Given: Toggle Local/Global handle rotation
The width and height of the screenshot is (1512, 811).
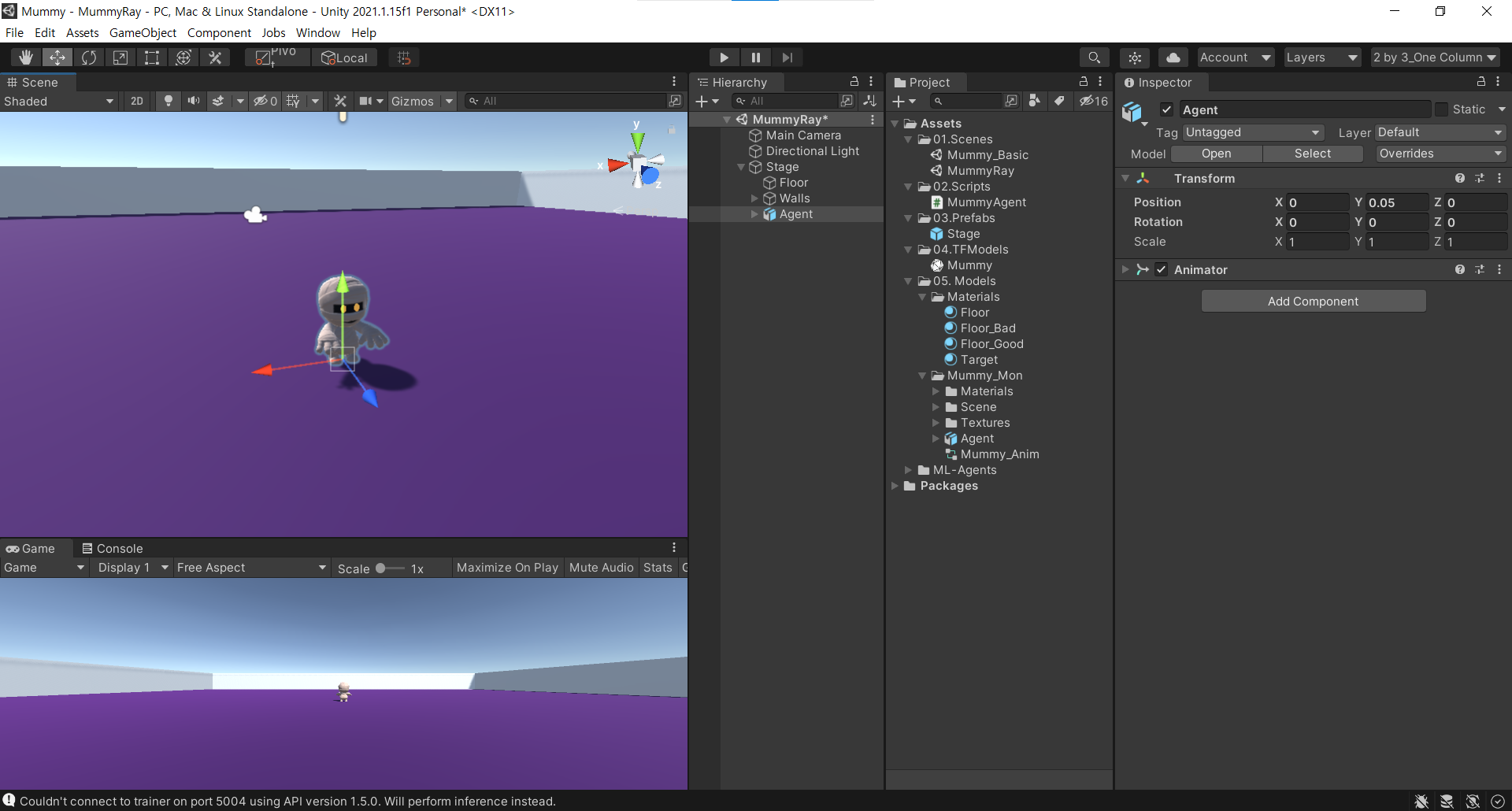Looking at the screenshot, I should [x=345, y=57].
